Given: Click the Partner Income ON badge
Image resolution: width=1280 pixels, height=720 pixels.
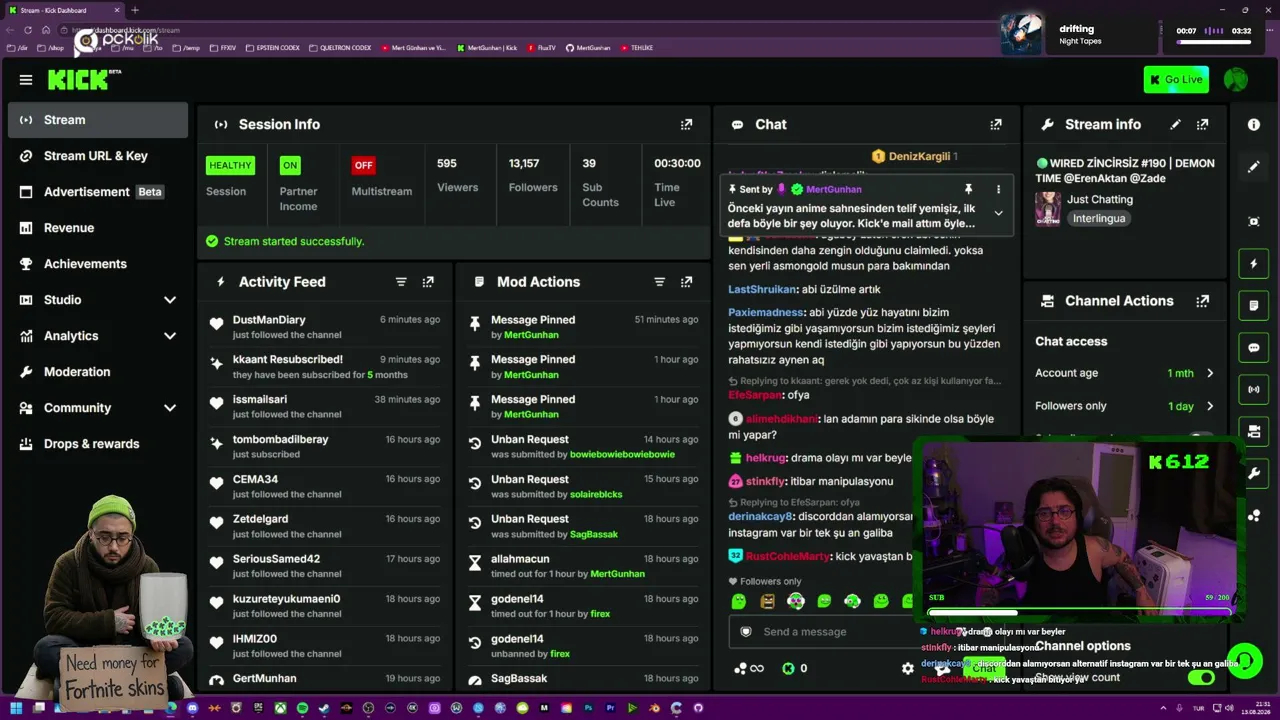Looking at the screenshot, I should click(290, 165).
